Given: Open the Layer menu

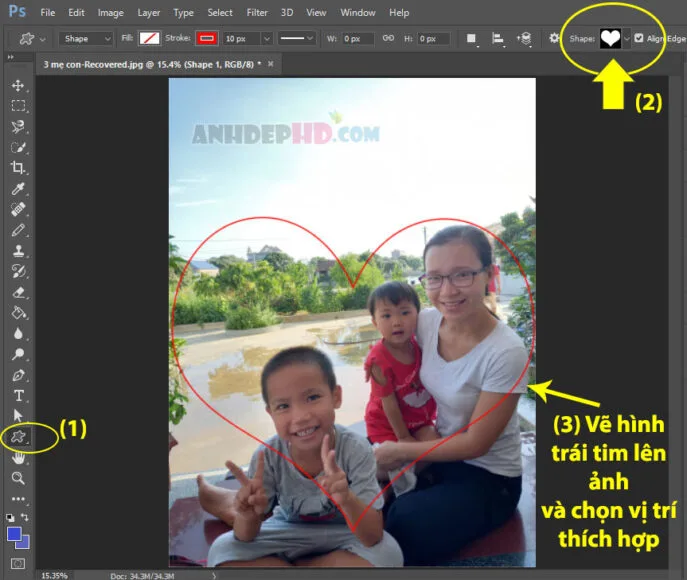Looking at the screenshot, I should 149,13.
